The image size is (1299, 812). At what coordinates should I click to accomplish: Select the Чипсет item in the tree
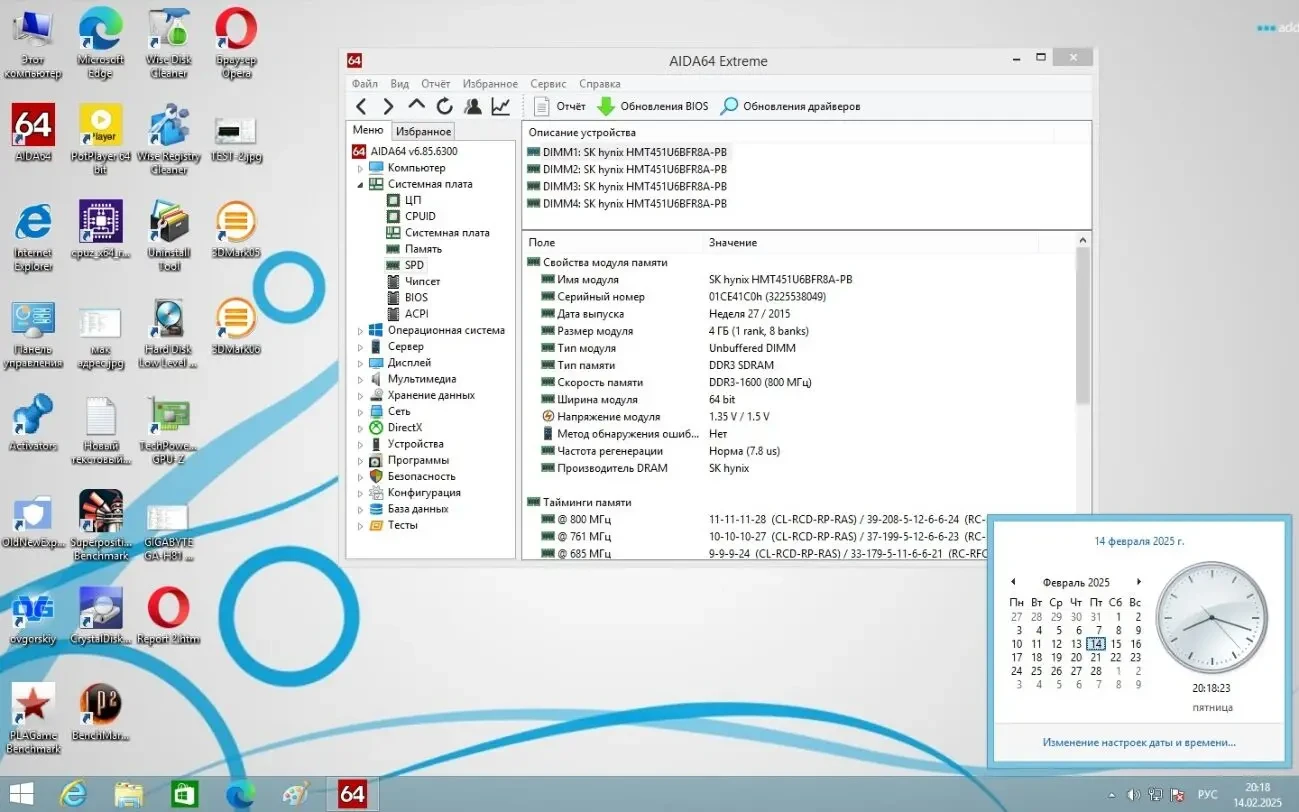pos(422,281)
